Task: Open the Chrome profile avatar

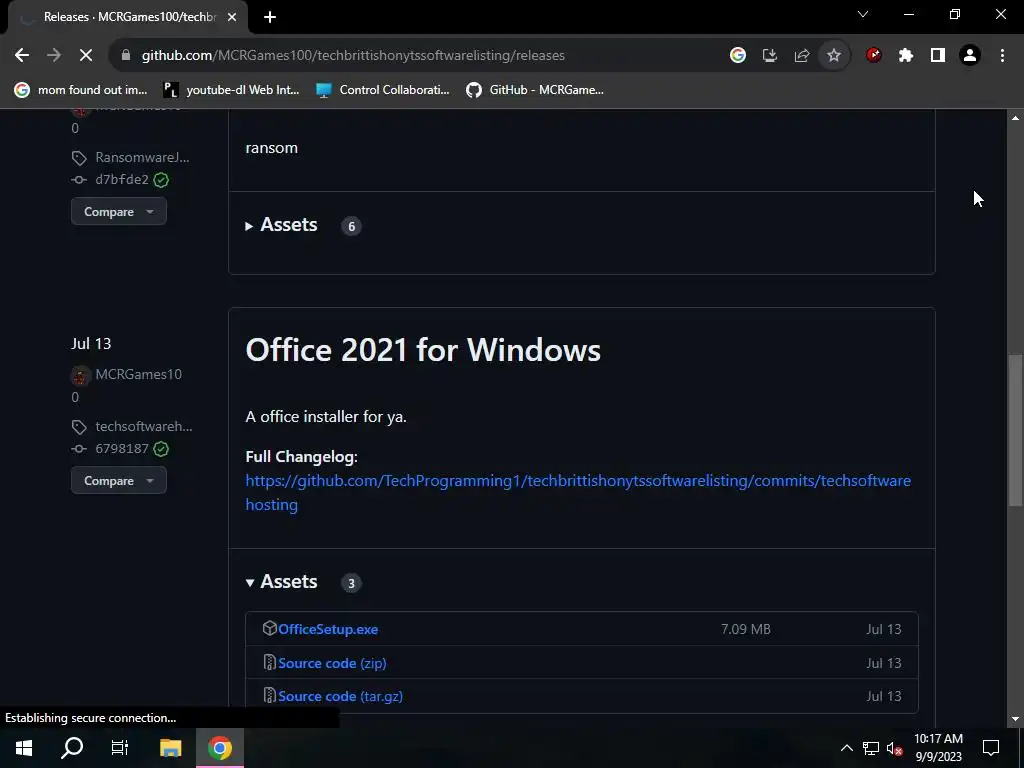Action: coord(970,56)
